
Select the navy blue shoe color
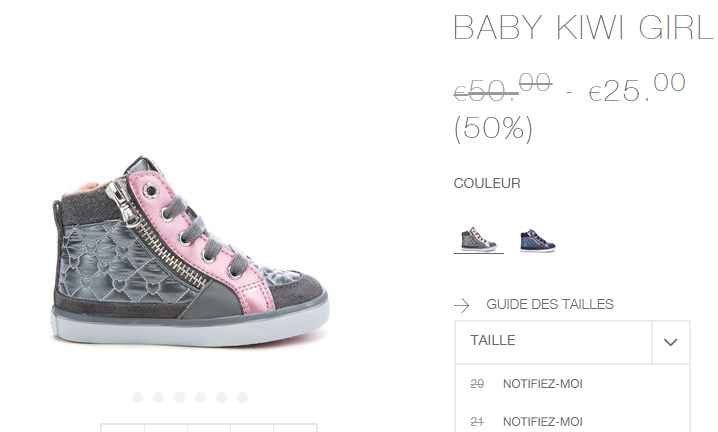coord(538,240)
